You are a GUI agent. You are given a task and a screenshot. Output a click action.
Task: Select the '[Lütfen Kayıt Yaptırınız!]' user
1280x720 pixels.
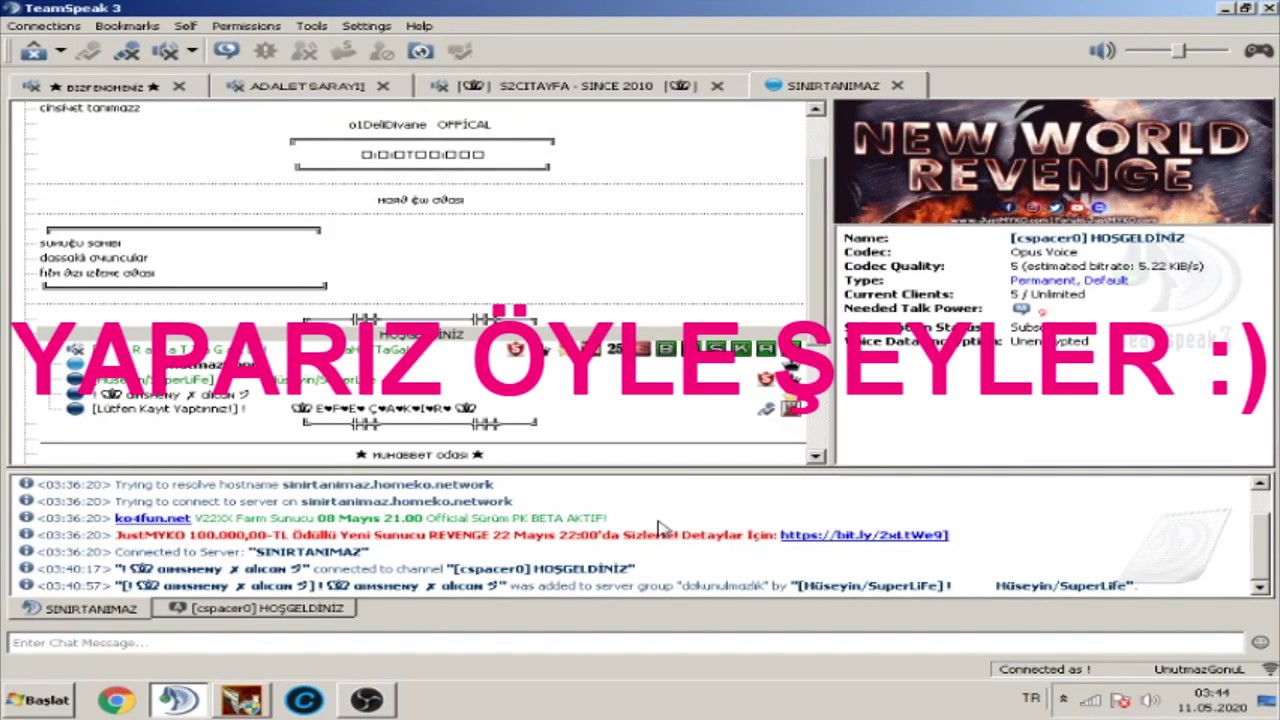168,409
